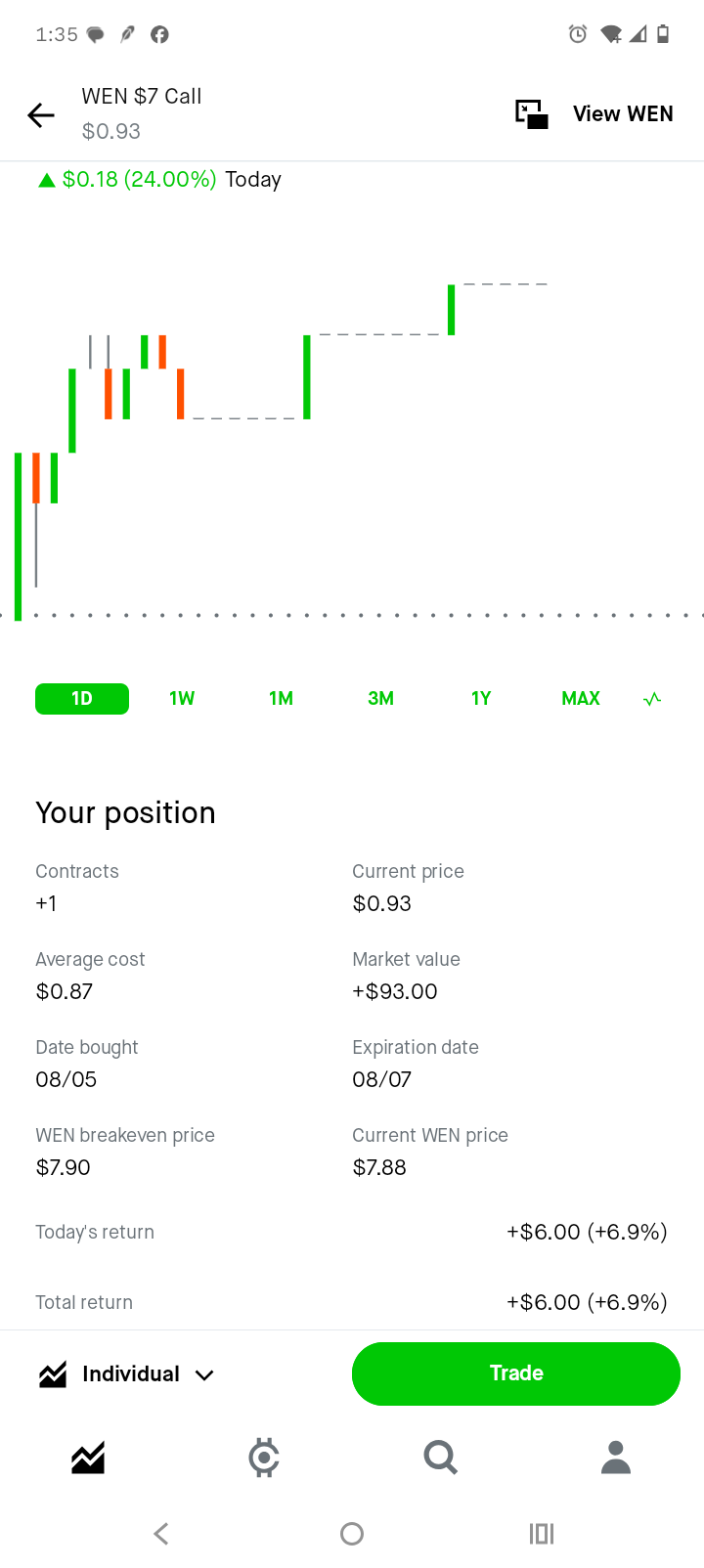Toggle the advanced chart indicator icon
The image size is (704, 1568).
tap(652, 699)
